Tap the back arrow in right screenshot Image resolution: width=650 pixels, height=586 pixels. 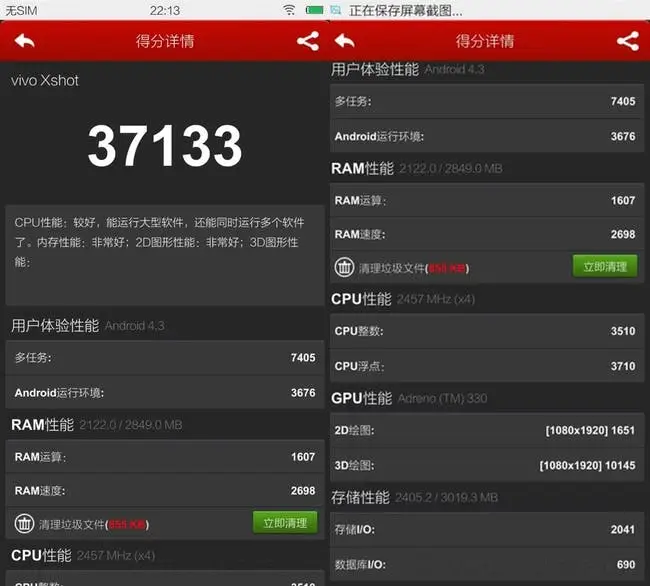point(344,41)
